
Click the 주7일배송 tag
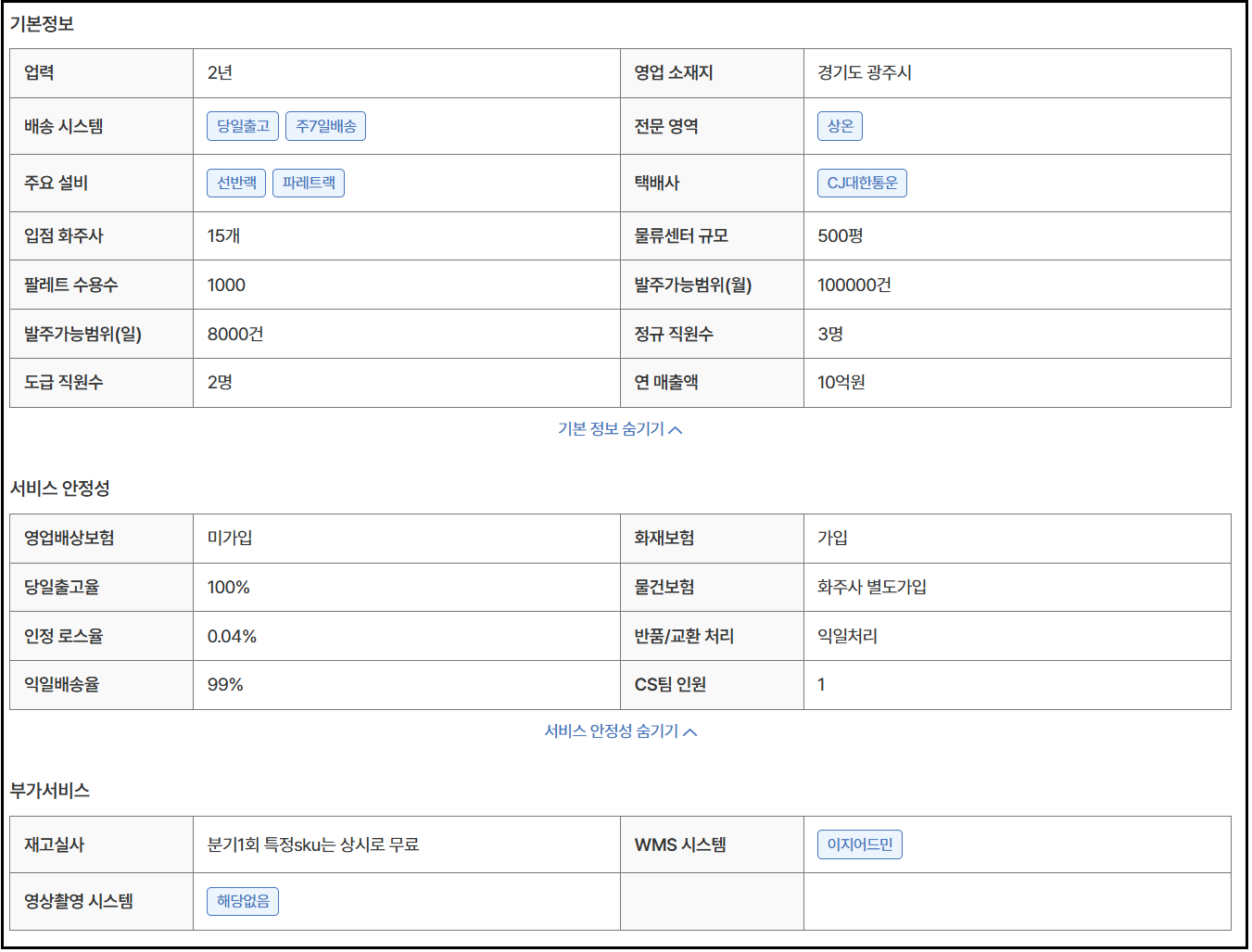[326, 126]
